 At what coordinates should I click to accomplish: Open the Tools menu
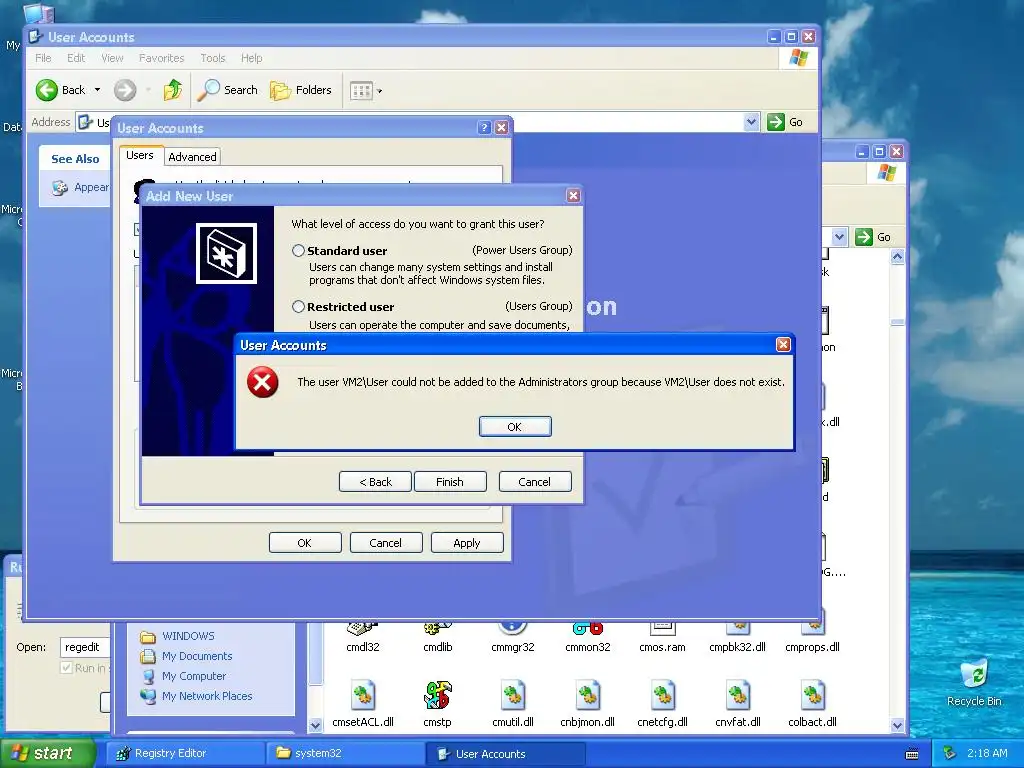(x=213, y=58)
